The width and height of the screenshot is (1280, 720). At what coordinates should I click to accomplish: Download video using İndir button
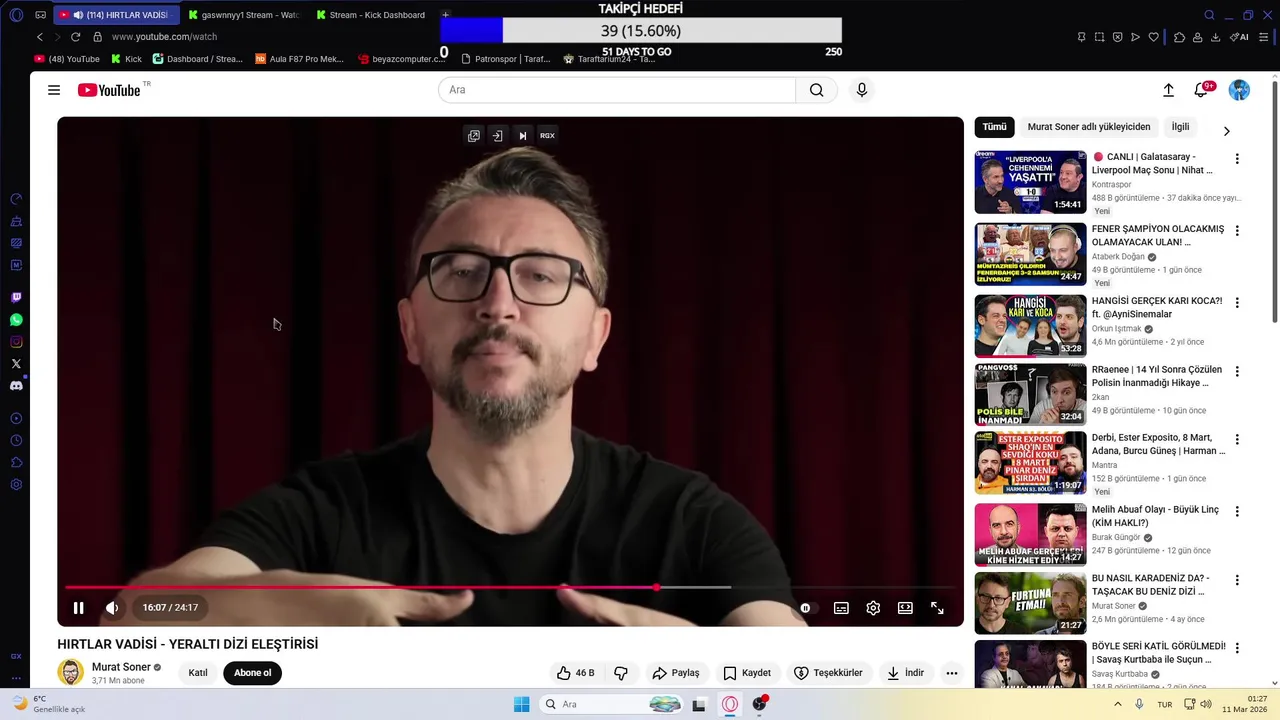905,673
